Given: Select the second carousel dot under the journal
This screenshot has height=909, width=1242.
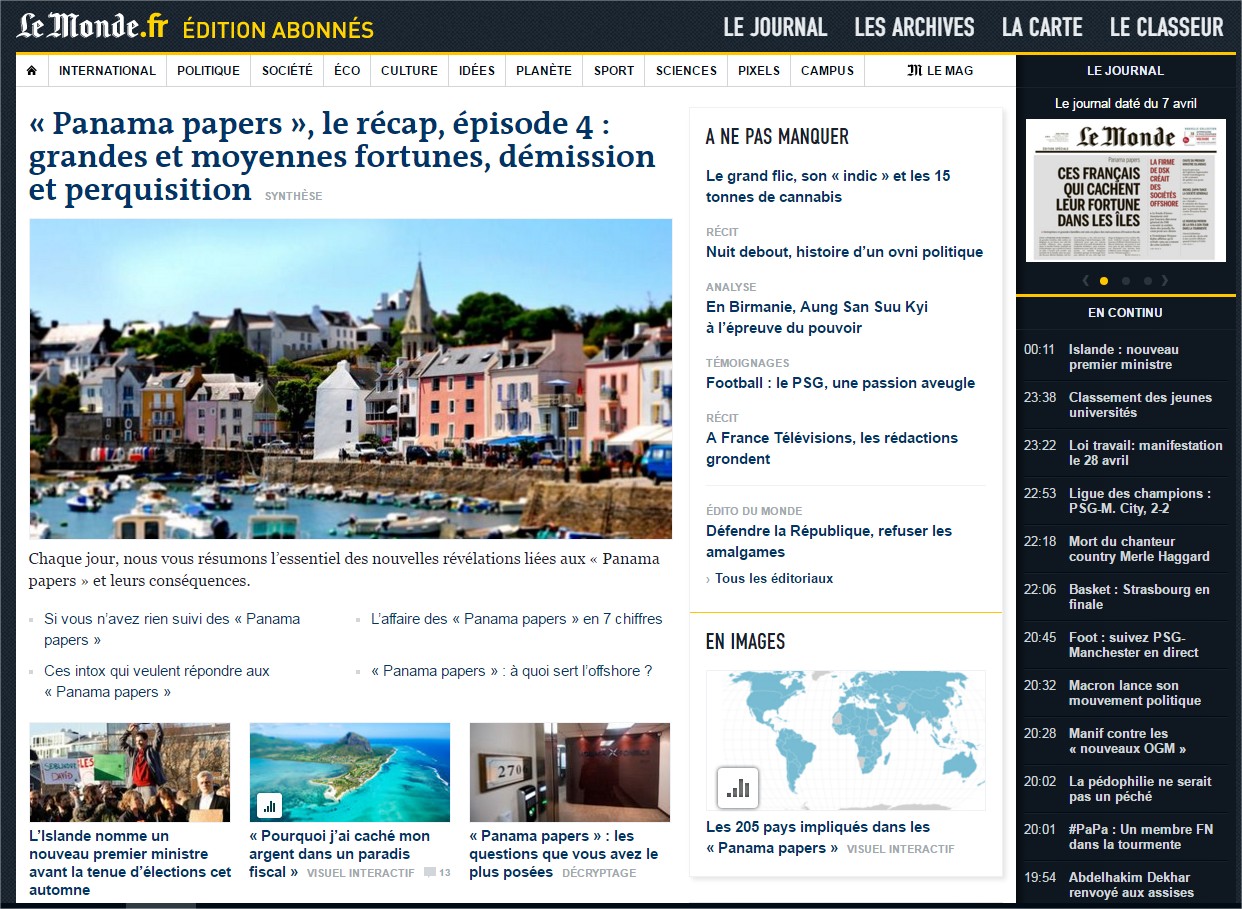Looking at the screenshot, I should point(1126,281).
